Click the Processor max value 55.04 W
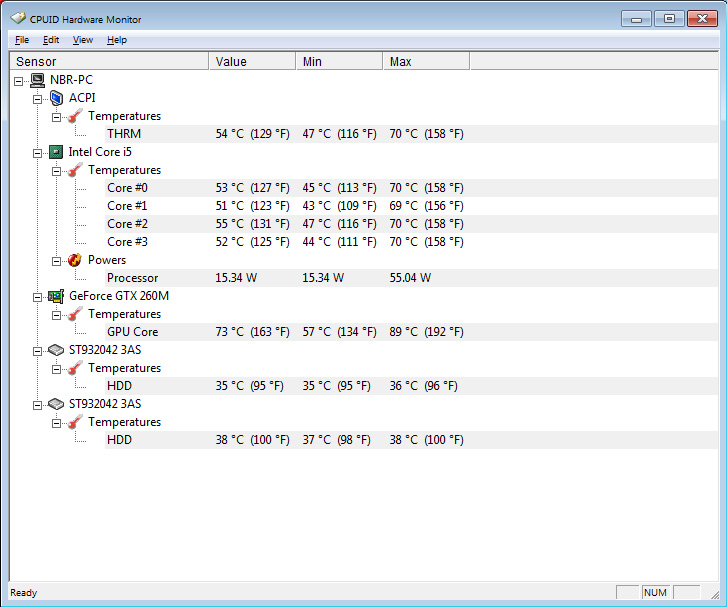Screen dimensions: 727x607 pyautogui.click(x=410, y=278)
